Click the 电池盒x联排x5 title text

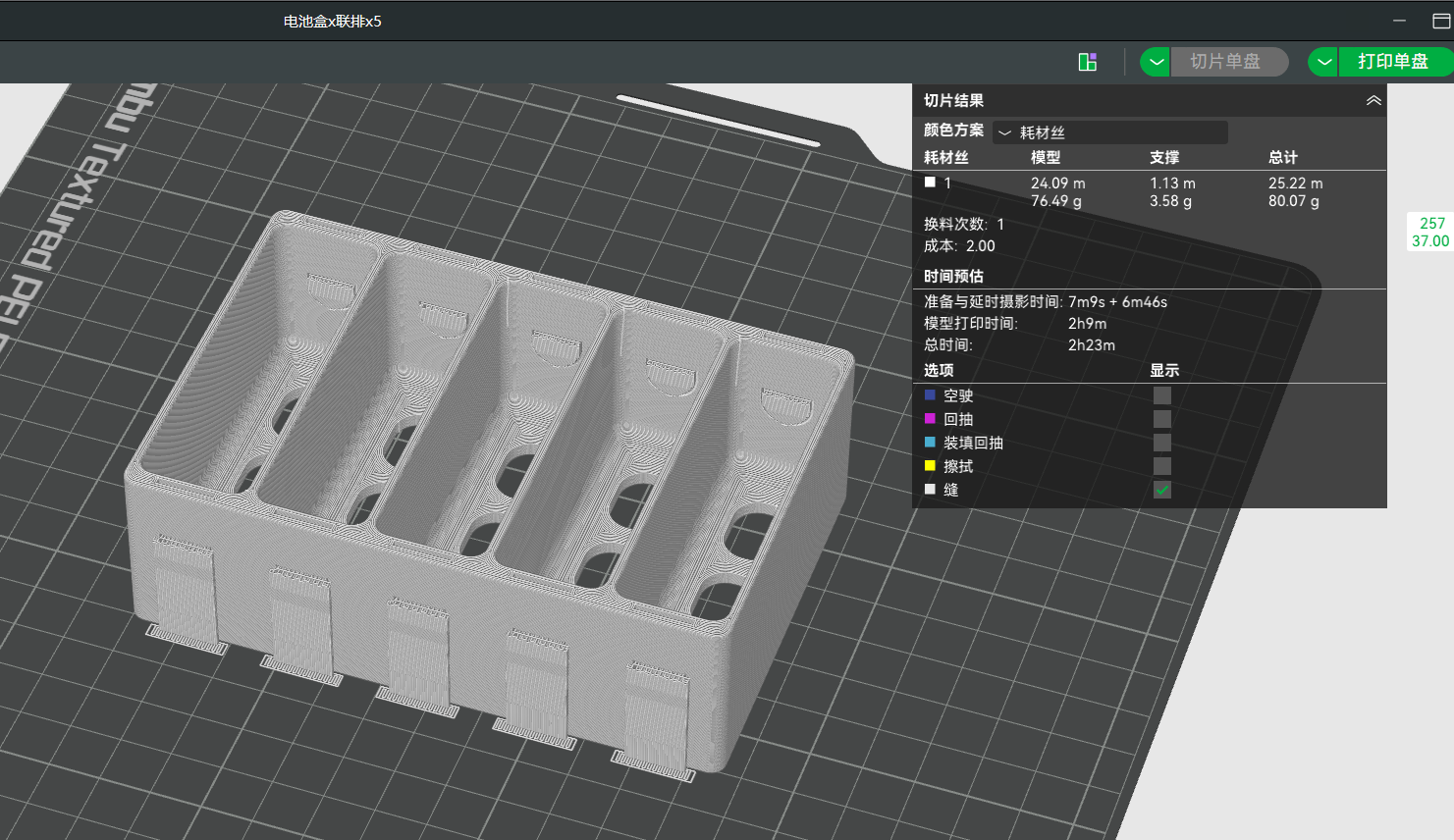[333, 22]
